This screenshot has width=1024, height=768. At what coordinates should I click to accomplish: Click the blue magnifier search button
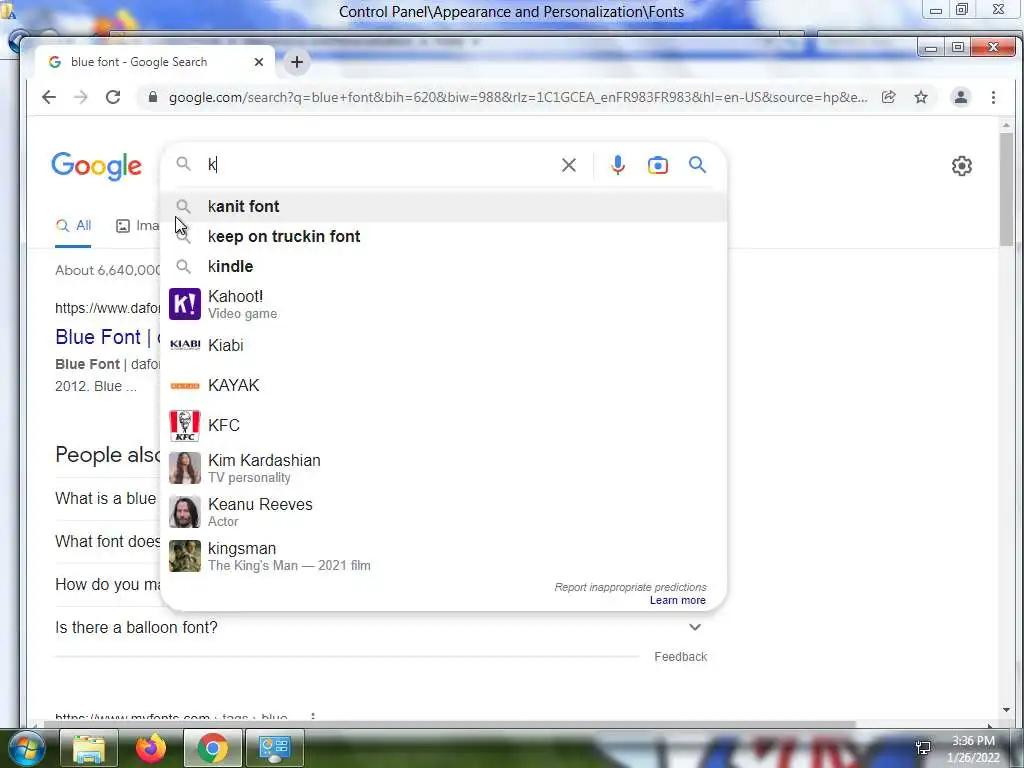point(697,165)
